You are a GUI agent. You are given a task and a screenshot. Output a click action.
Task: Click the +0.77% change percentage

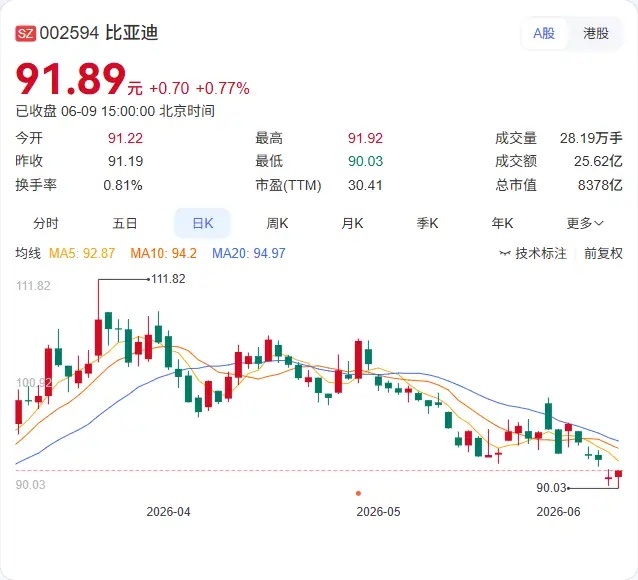click(223, 88)
